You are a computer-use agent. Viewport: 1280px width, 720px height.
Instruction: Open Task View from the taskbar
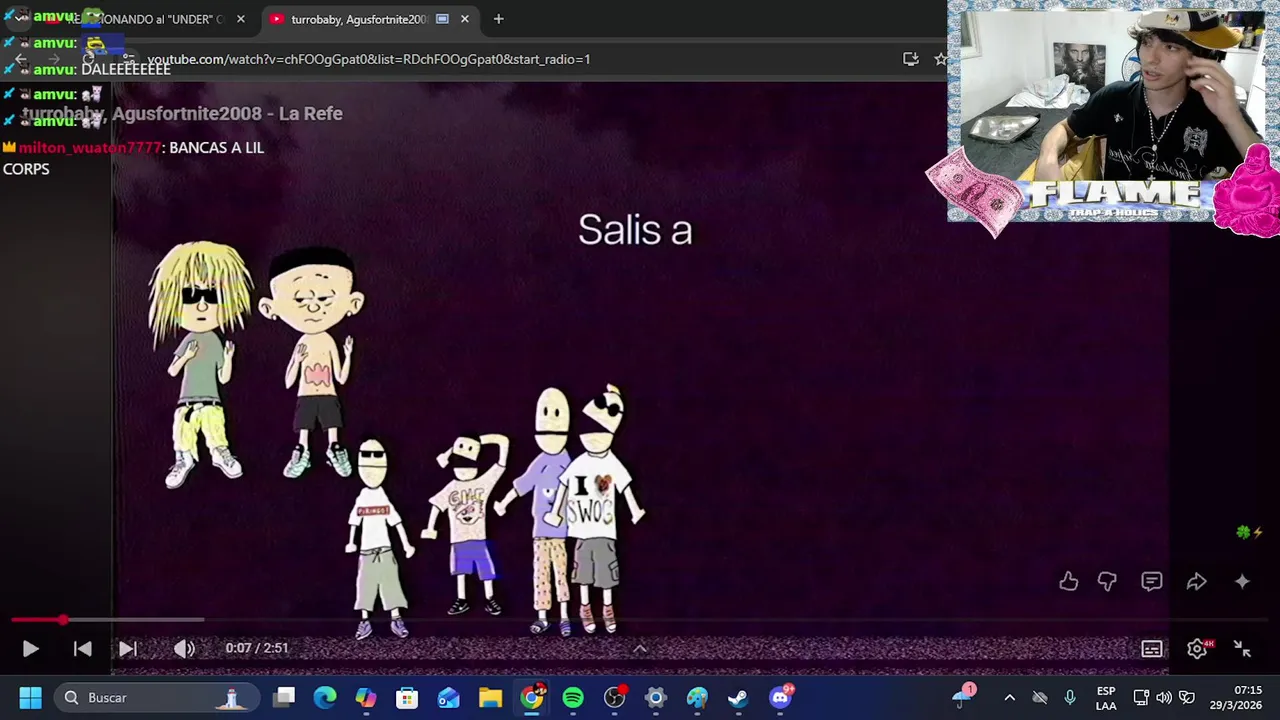[284, 698]
